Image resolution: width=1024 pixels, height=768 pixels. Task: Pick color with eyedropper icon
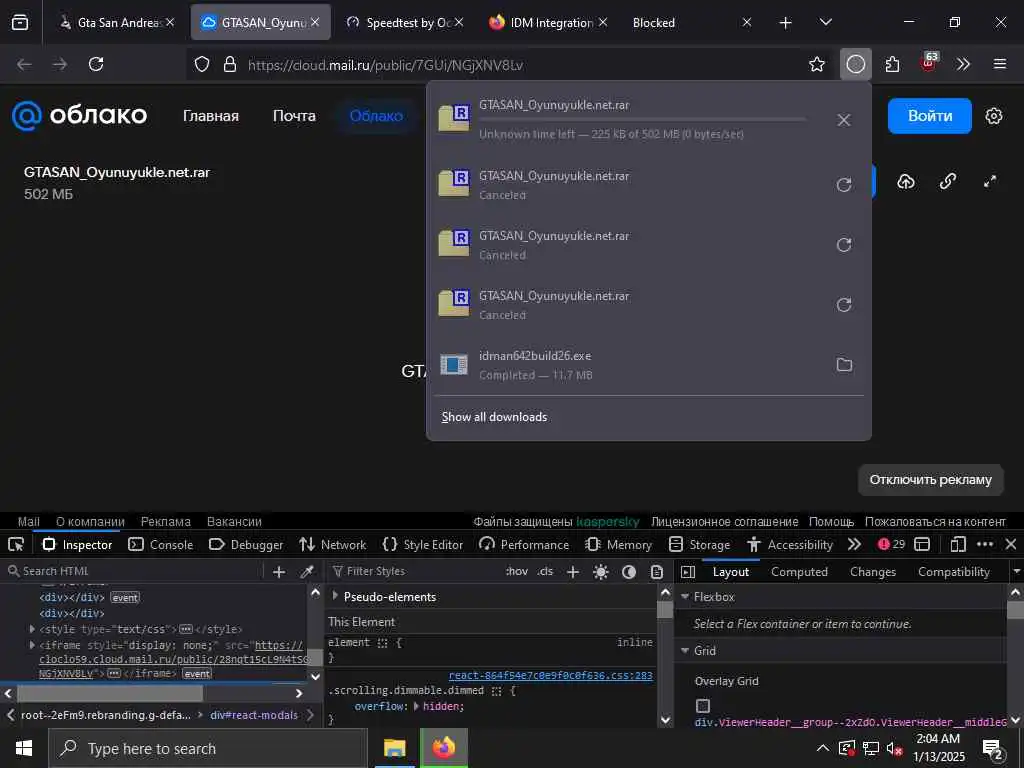coord(307,572)
